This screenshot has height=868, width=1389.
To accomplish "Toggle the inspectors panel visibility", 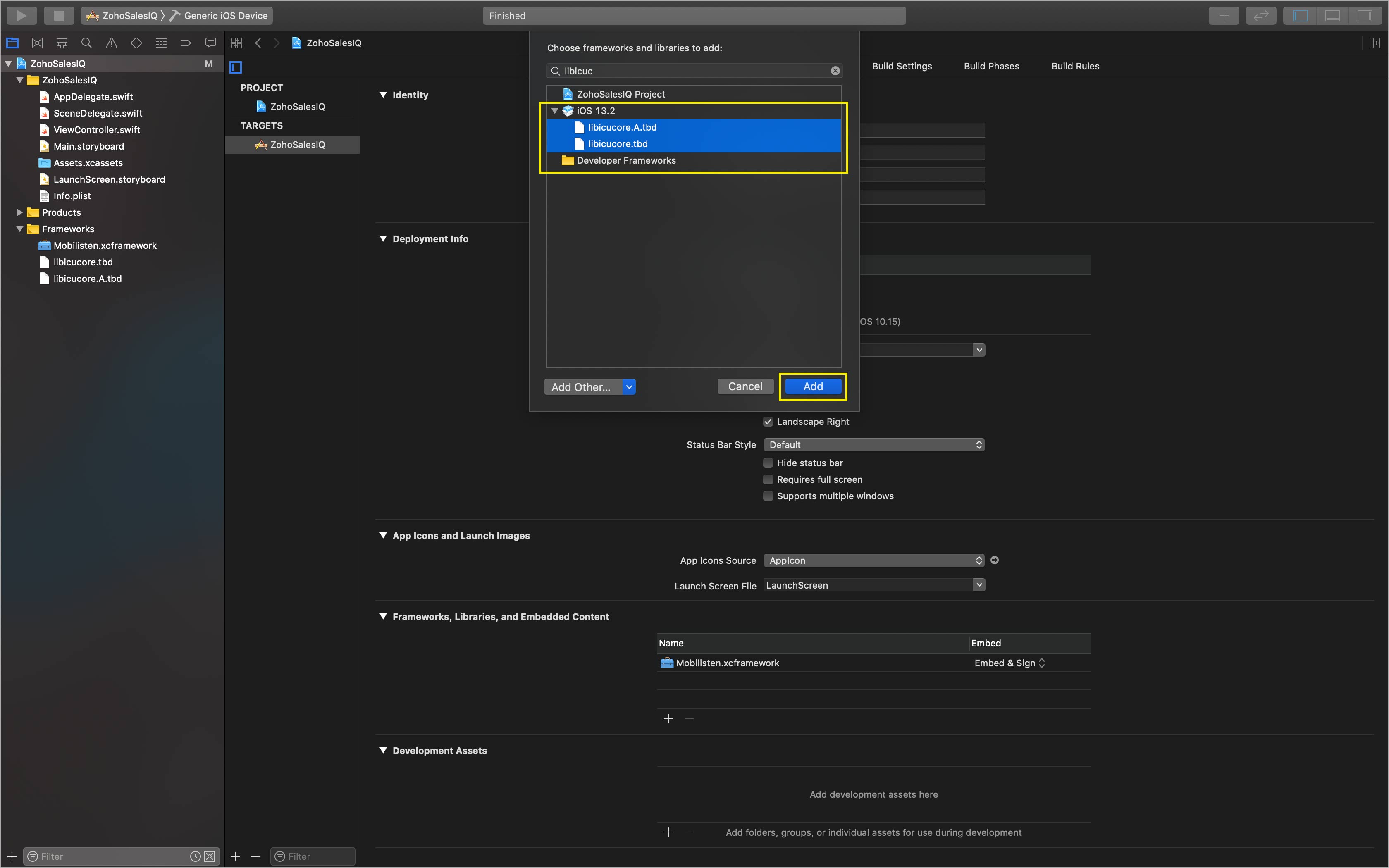I will (x=1365, y=16).
